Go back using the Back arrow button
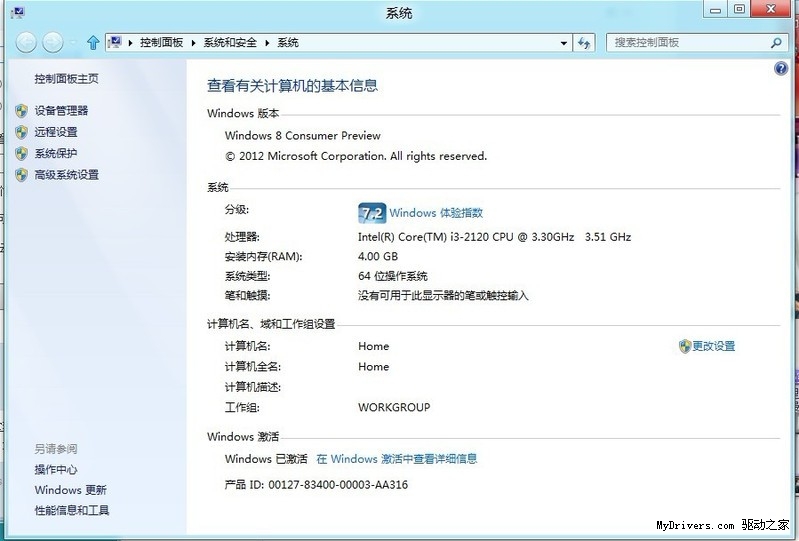 pyautogui.click(x=26, y=42)
